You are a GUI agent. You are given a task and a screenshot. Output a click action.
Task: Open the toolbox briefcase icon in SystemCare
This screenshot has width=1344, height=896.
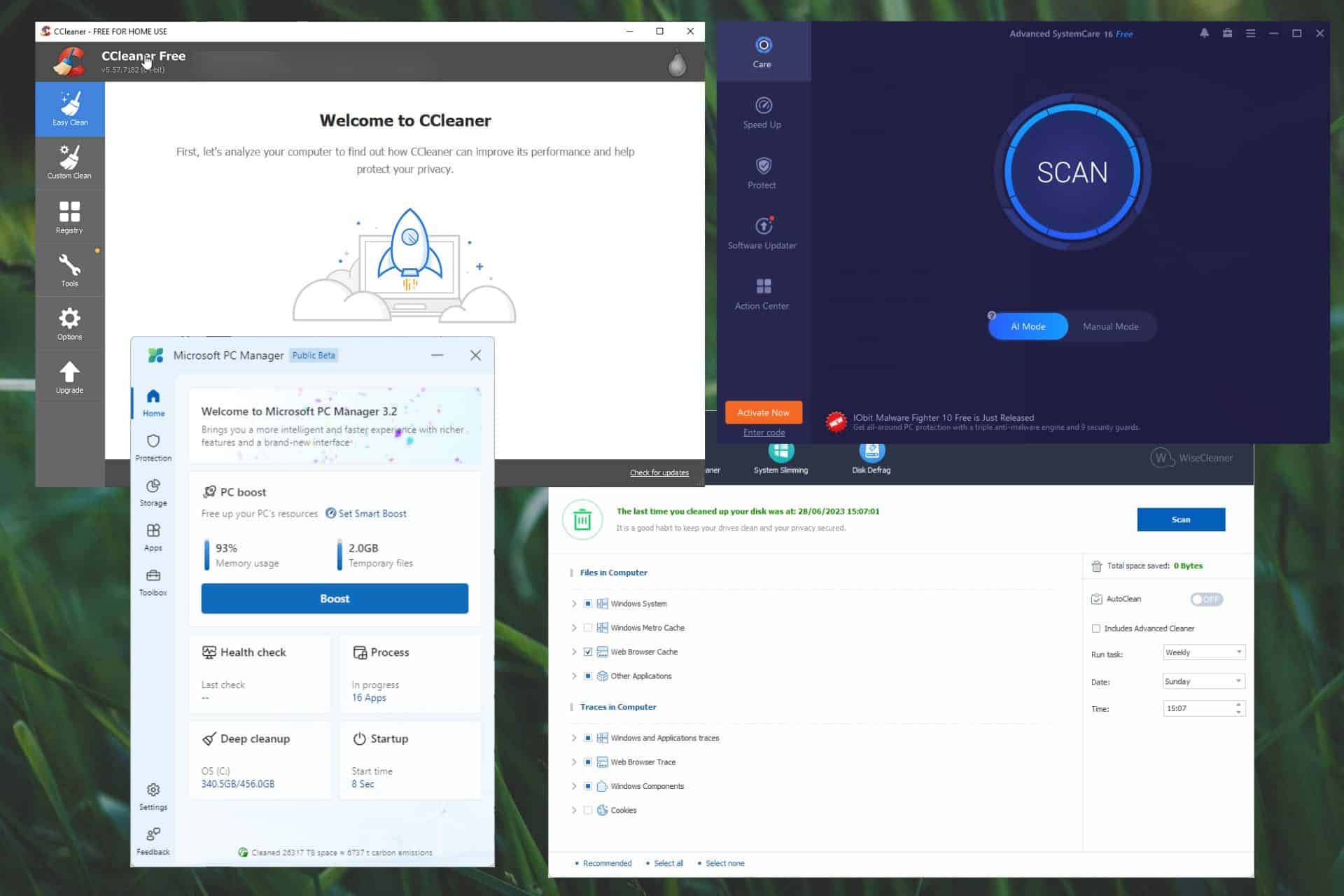(1227, 33)
